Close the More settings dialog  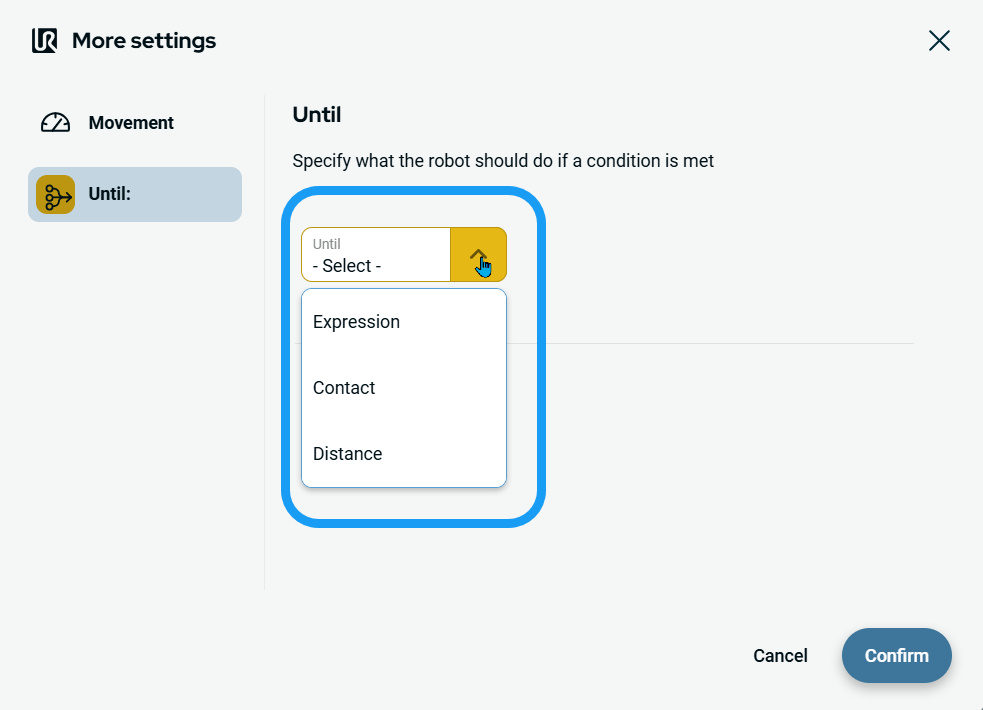[x=939, y=41]
